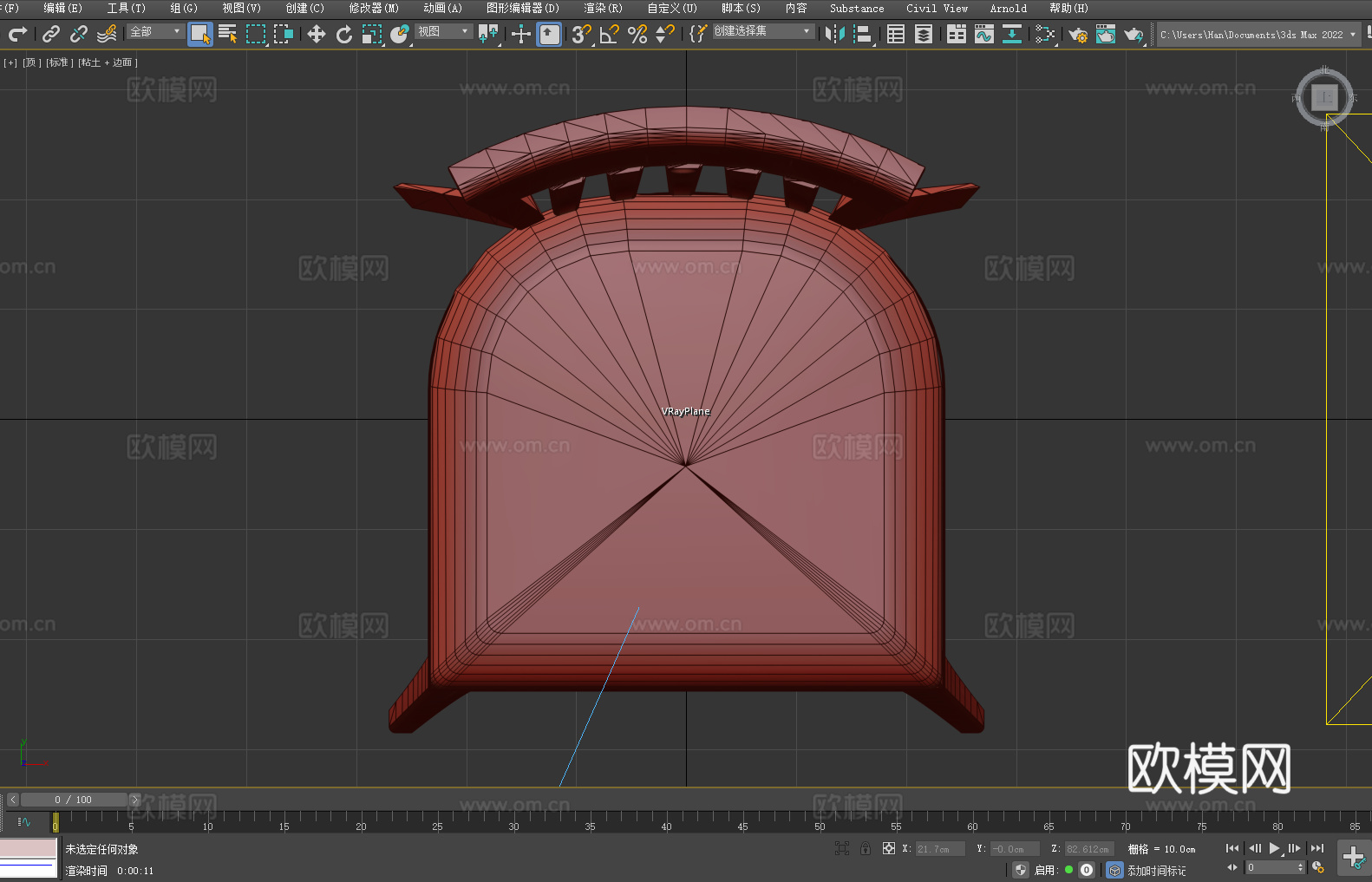1372x882 pixels.
Task: Open the 工具(T) menu
Action: coord(126,8)
